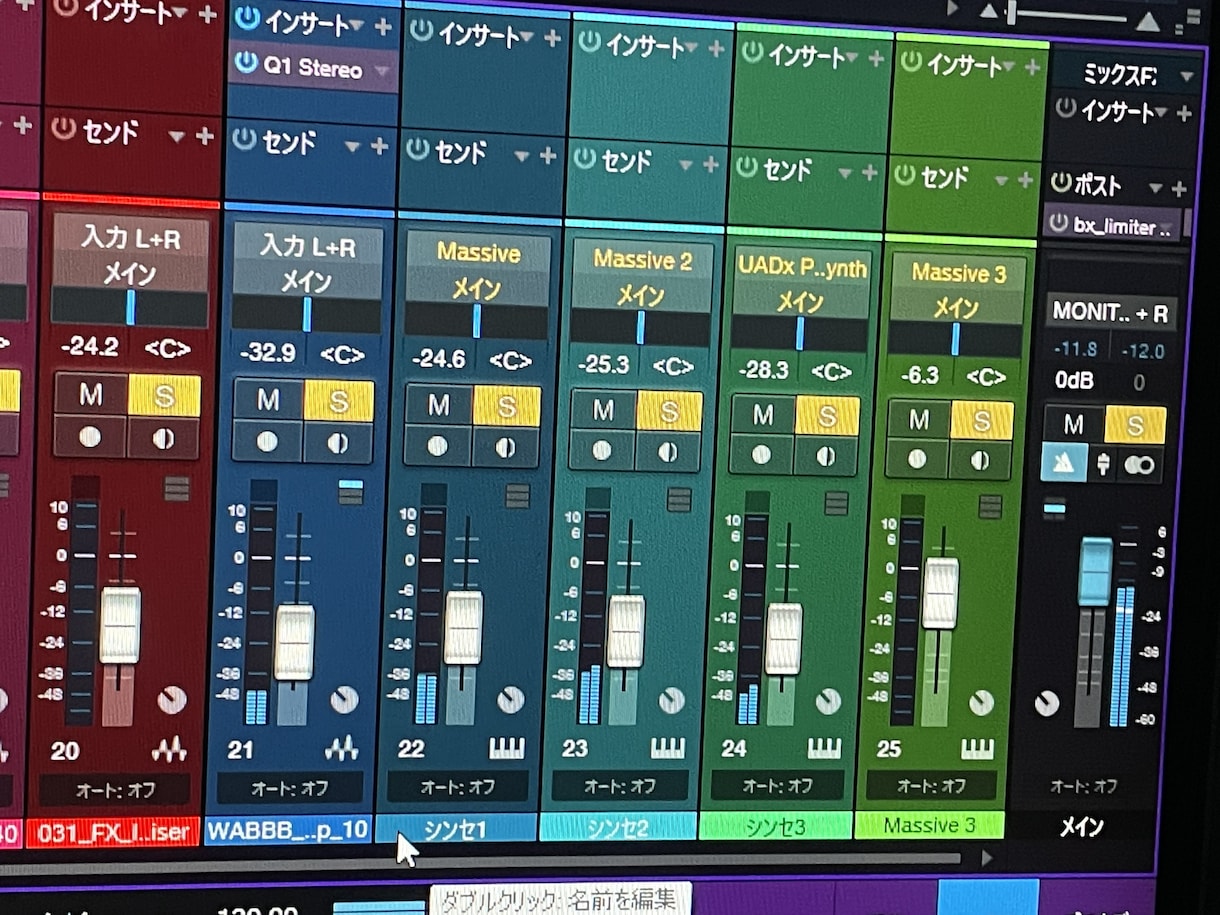Open the UADx P..ynth instrument input selector
Image resolution: width=1220 pixels, height=915 pixels.
802,266
